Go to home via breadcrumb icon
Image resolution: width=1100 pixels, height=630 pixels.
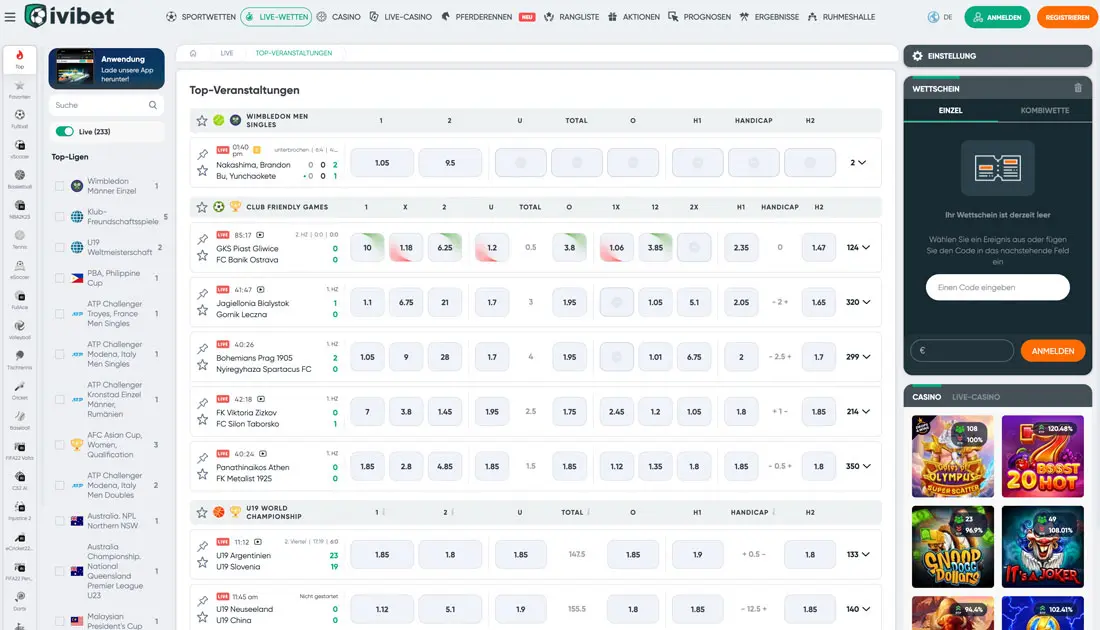point(193,53)
